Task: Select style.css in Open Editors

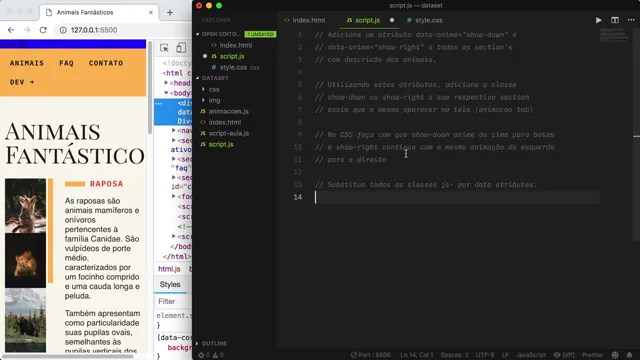Action: click(233, 67)
